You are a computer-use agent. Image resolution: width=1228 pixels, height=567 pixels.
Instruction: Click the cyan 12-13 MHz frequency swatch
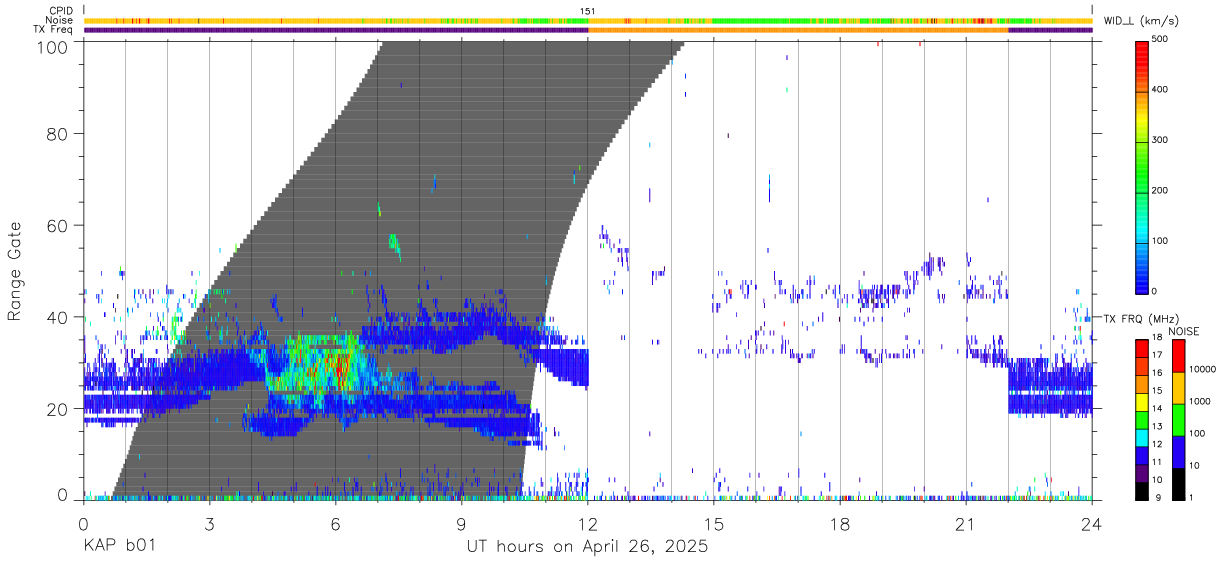[1141, 437]
